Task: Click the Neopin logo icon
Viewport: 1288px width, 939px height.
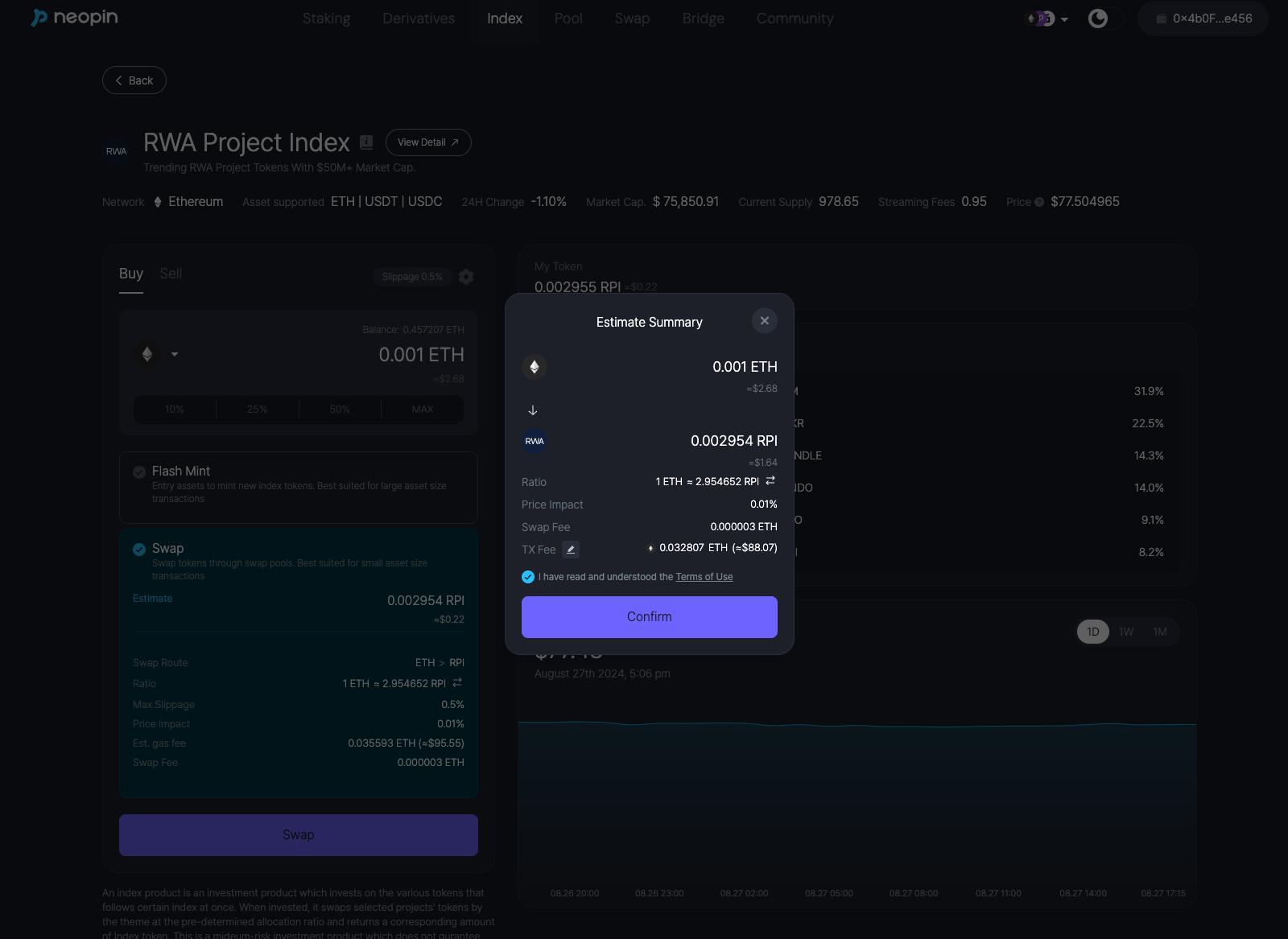Action: click(x=39, y=18)
